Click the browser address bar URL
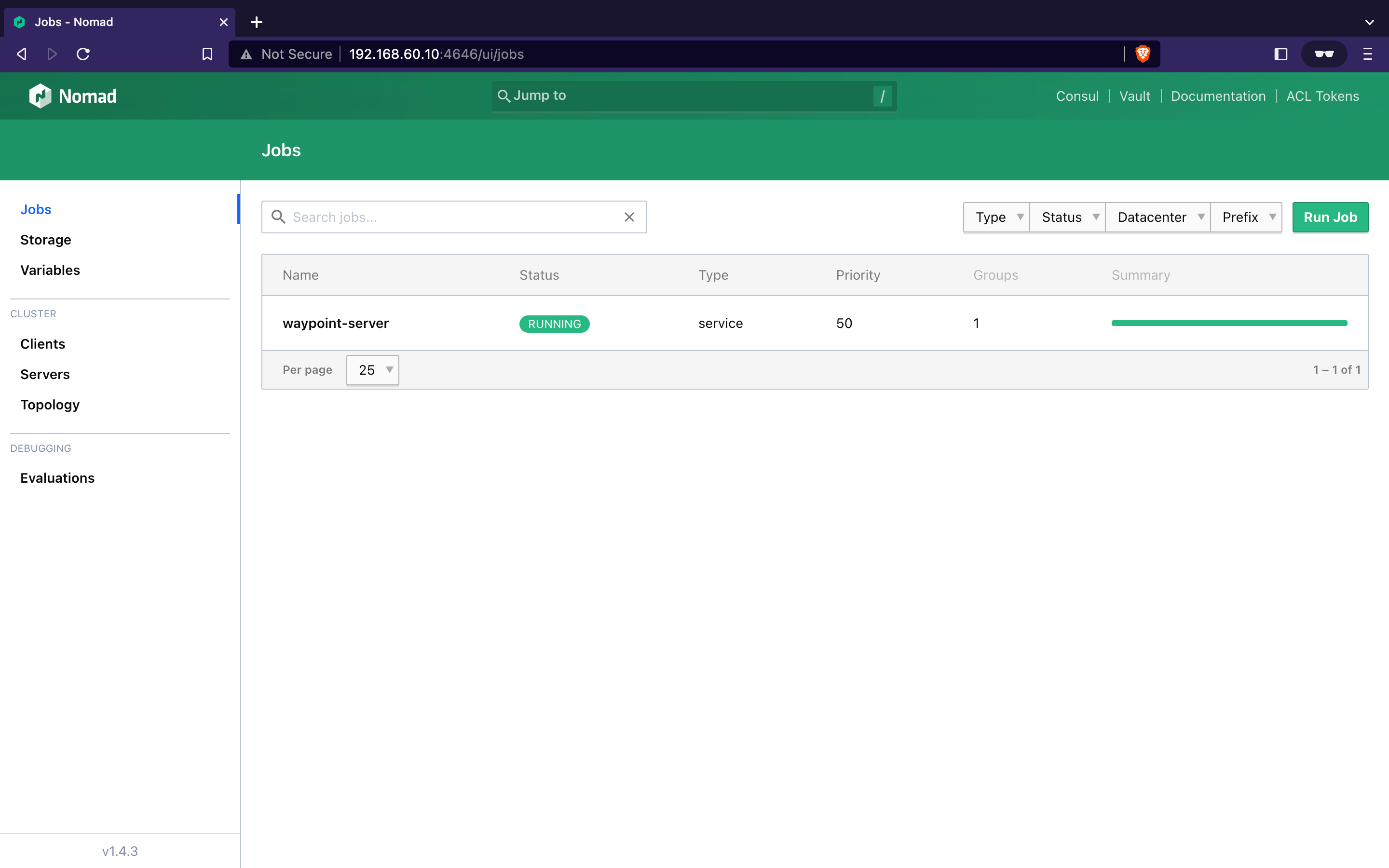The height and width of the screenshot is (868, 1389). [436, 54]
